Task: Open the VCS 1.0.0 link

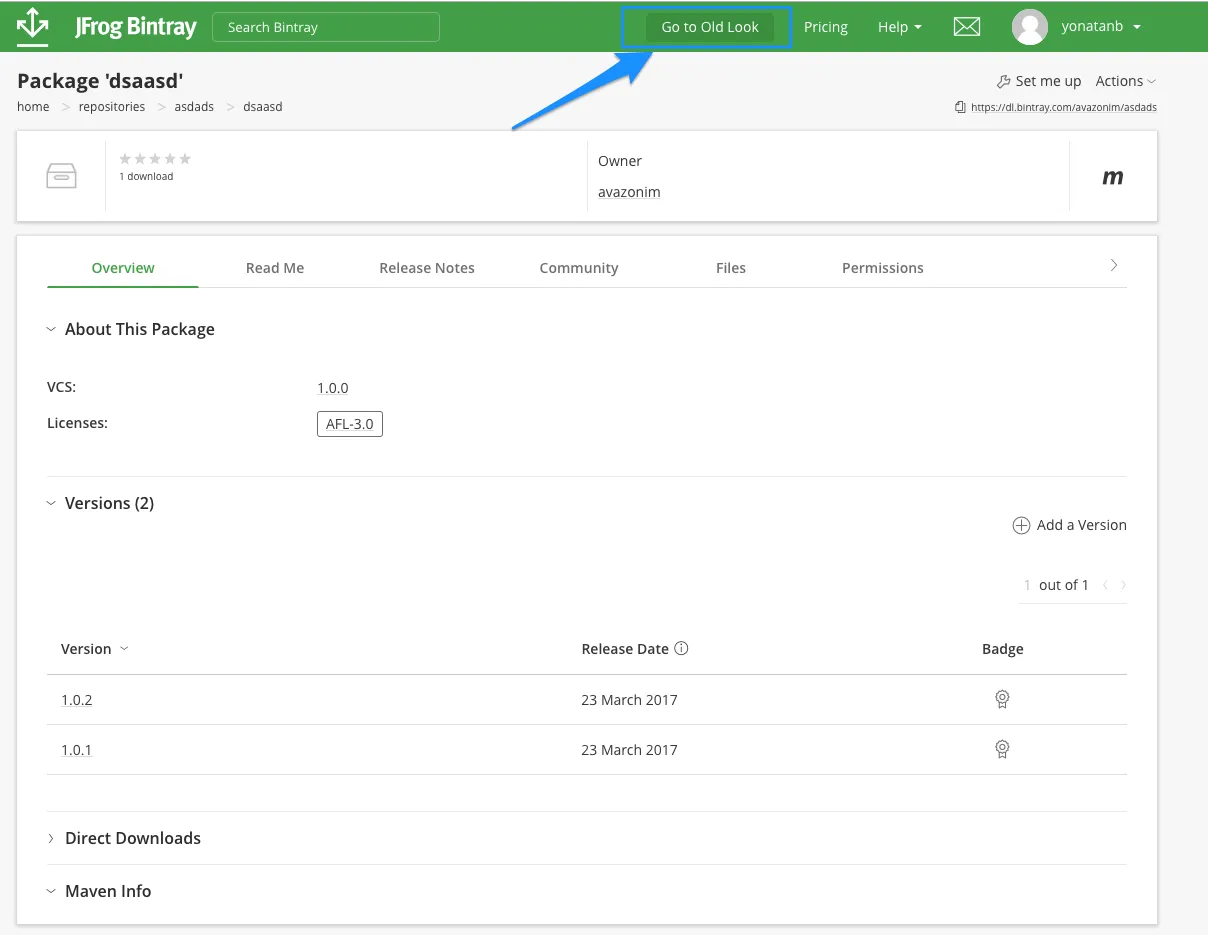Action: click(333, 388)
